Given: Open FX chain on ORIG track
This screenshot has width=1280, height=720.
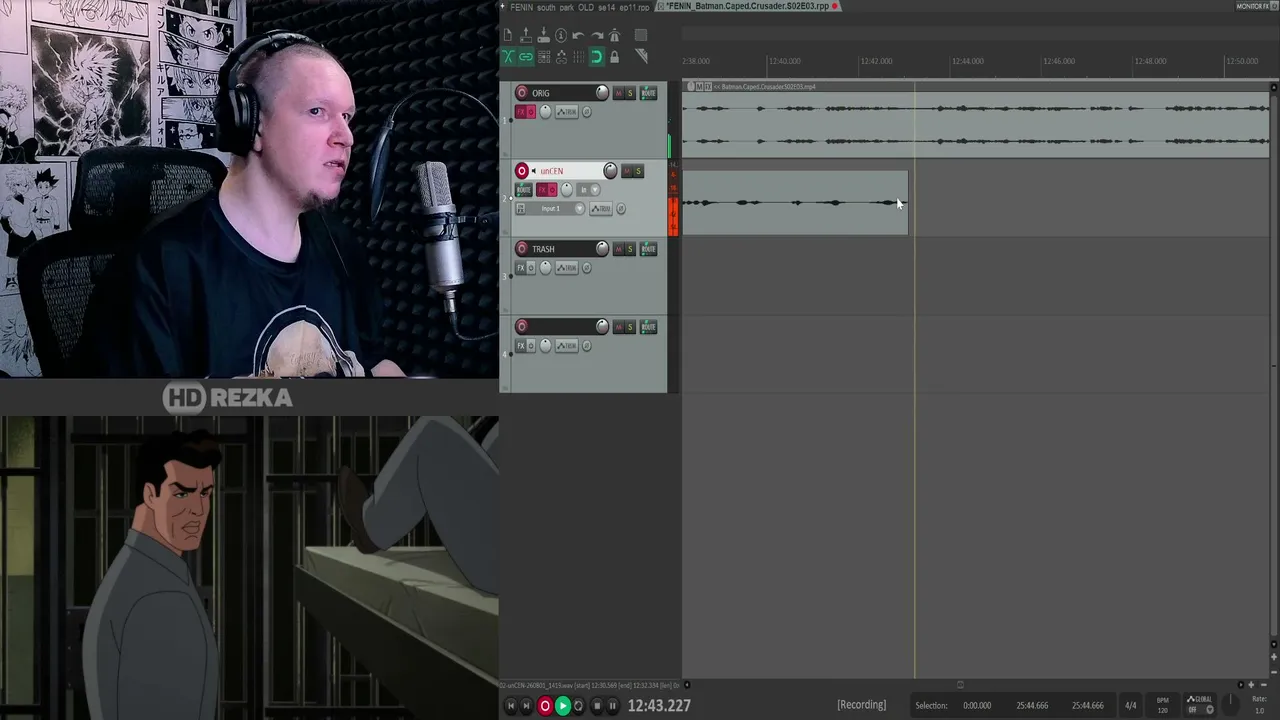Looking at the screenshot, I should [x=520, y=111].
